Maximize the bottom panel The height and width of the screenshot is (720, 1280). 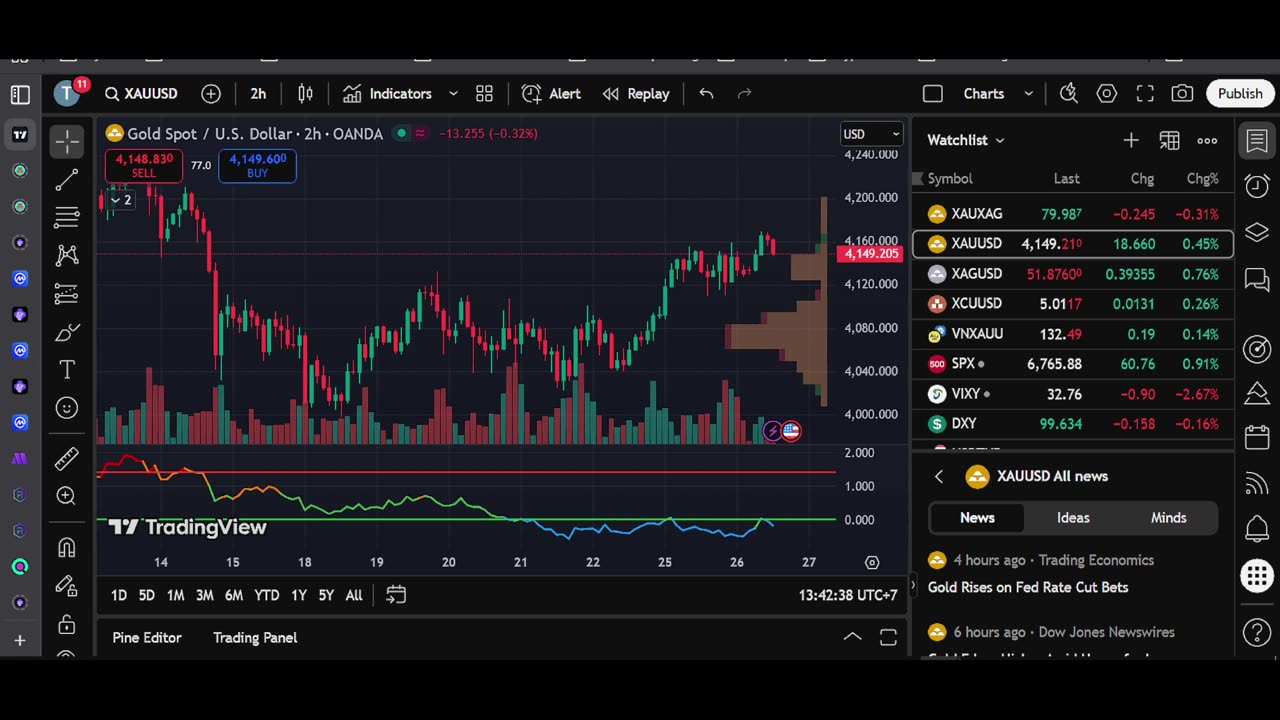[x=888, y=638]
